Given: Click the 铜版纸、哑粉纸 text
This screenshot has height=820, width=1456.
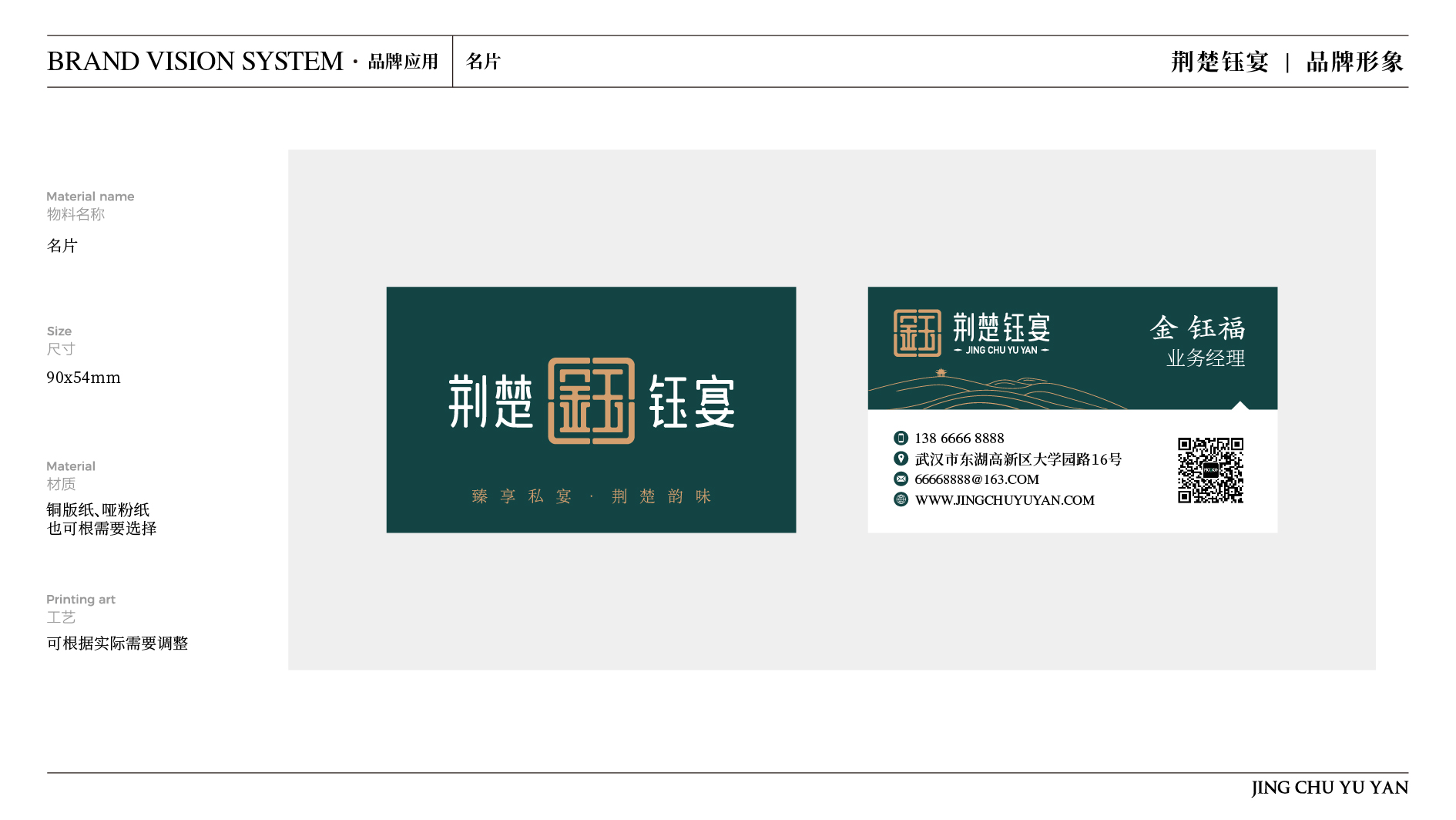Looking at the screenshot, I should tap(98, 509).
